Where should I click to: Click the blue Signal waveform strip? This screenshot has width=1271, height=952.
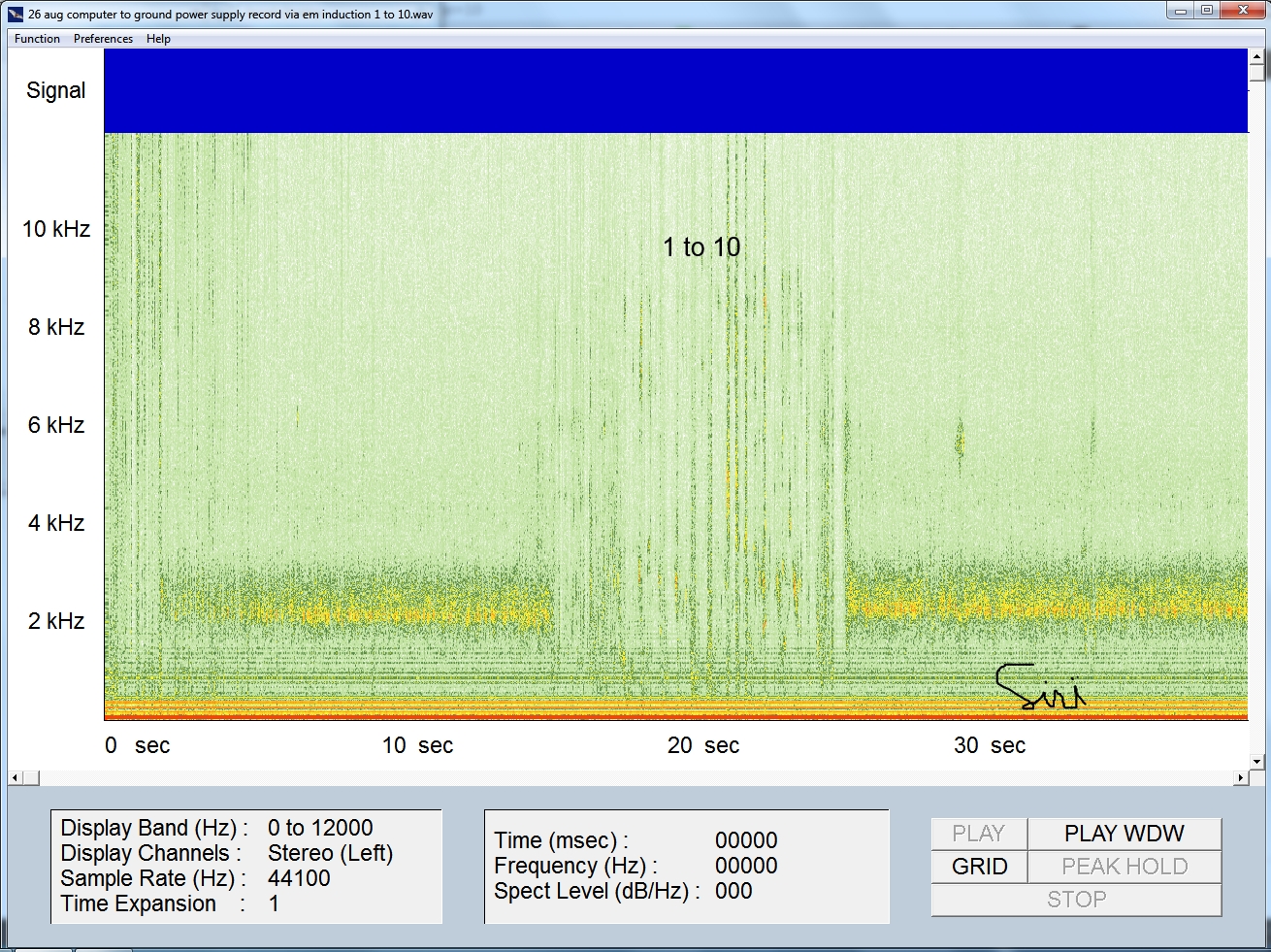(675, 90)
